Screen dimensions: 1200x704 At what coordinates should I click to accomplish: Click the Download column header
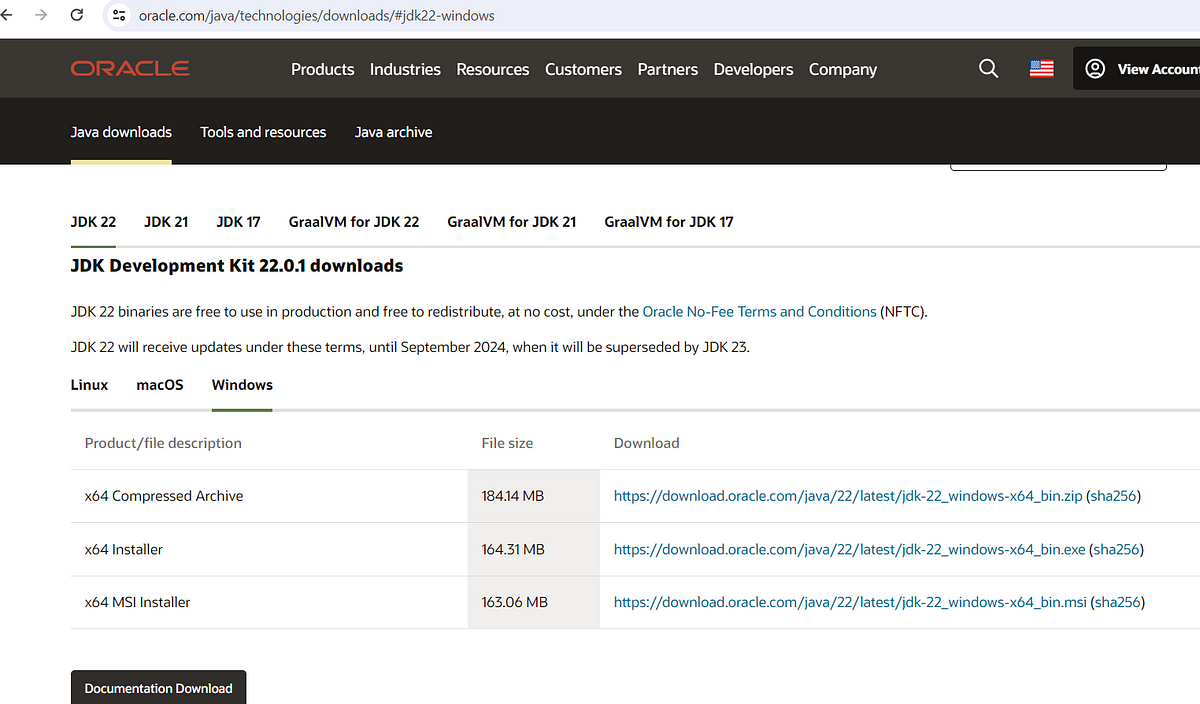(x=646, y=443)
